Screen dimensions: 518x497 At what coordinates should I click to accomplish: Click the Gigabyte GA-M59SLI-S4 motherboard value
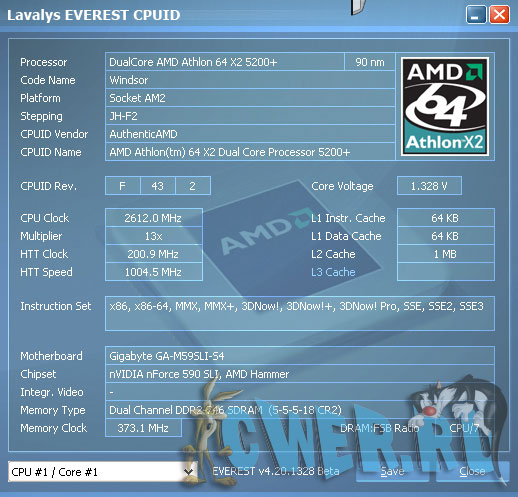pos(300,356)
